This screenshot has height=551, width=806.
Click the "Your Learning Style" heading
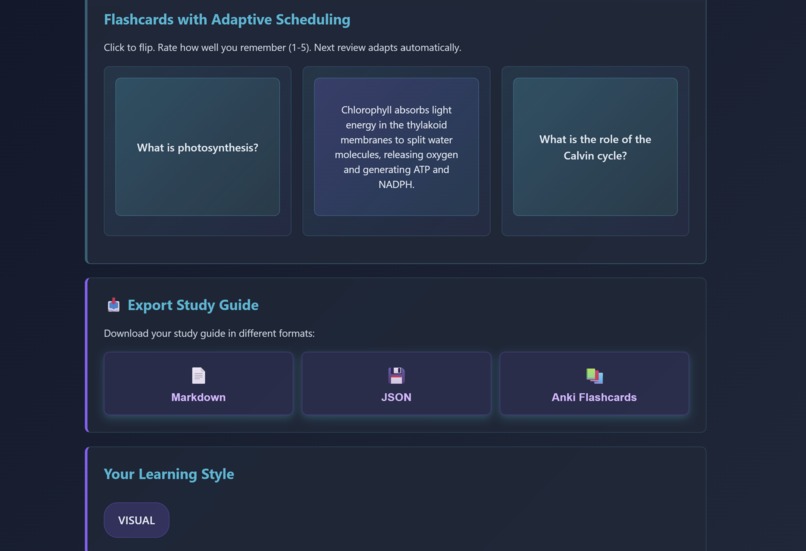click(169, 474)
